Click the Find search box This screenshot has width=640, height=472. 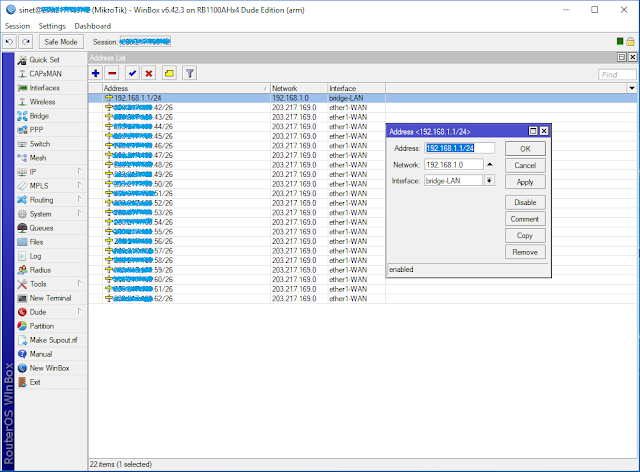tap(617, 75)
